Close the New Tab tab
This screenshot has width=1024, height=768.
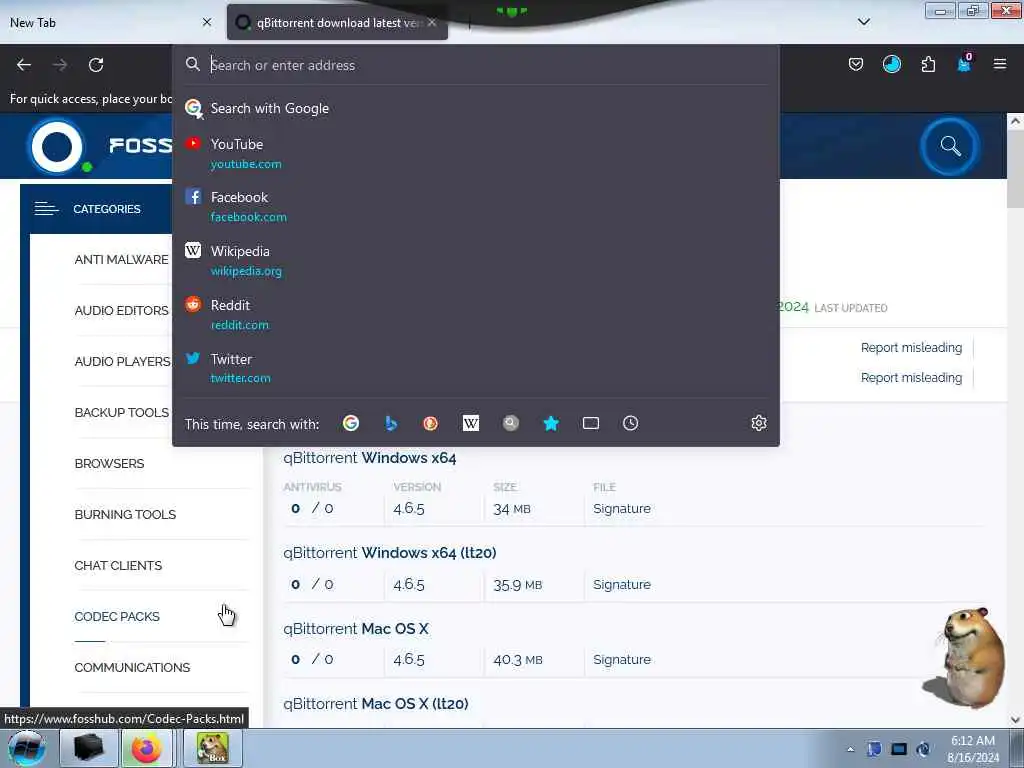(x=207, y=22)
